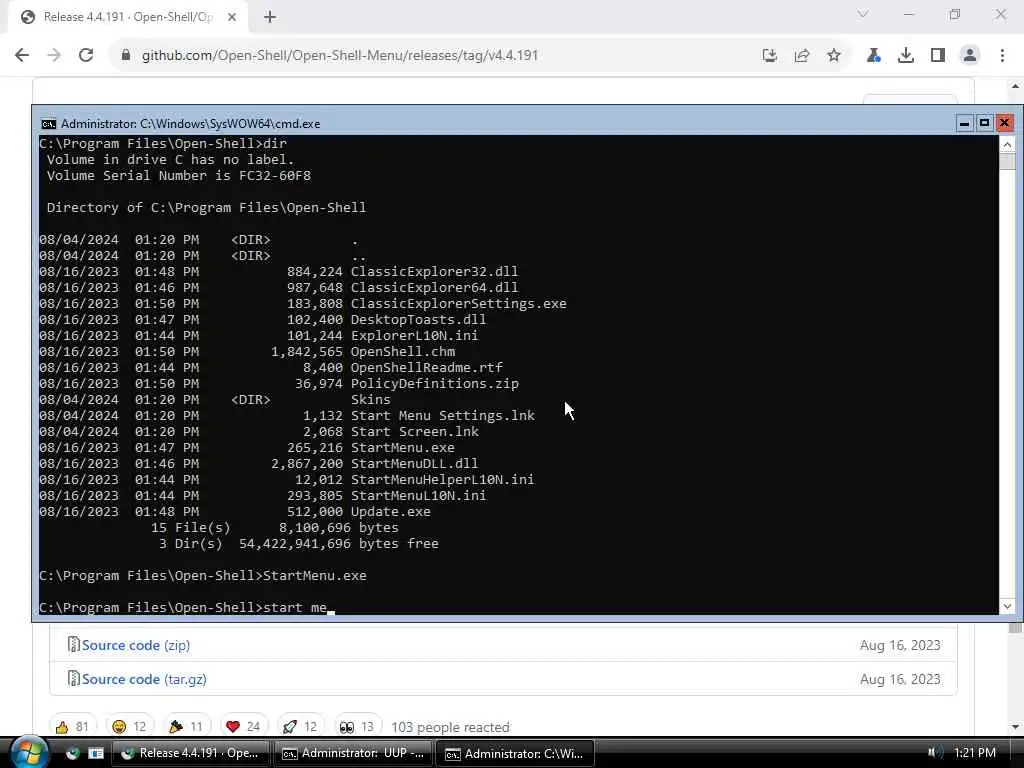1024x768 pixels.
Task: Open Chrome downloads icon
Action: click(x=906, y=56)
